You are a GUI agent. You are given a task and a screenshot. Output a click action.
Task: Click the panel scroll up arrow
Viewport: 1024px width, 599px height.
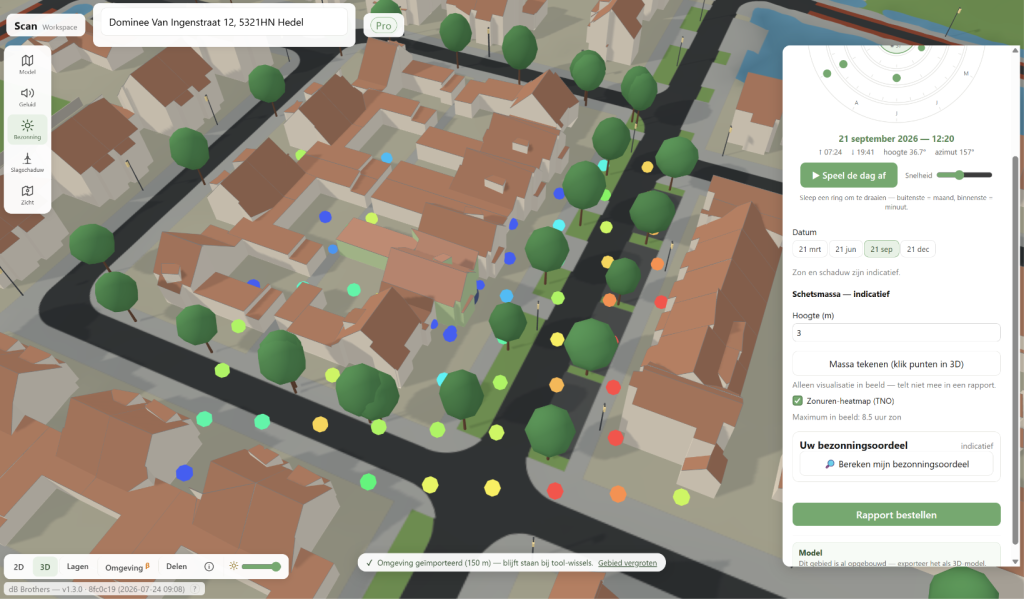coord(1015,50)
